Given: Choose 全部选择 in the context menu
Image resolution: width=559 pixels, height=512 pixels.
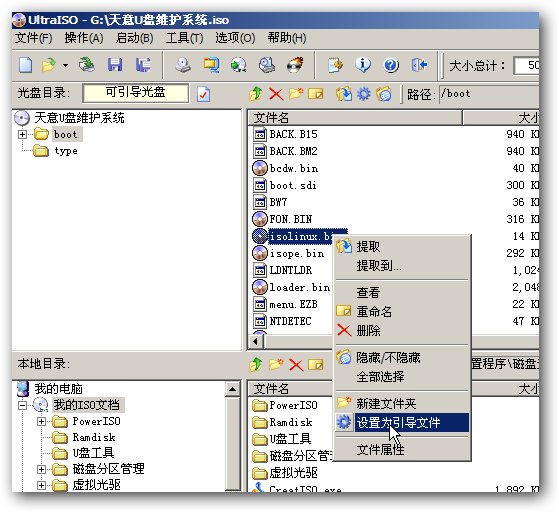Looking at the screenshot, I should pyautogui.click(x=402, y=377).
